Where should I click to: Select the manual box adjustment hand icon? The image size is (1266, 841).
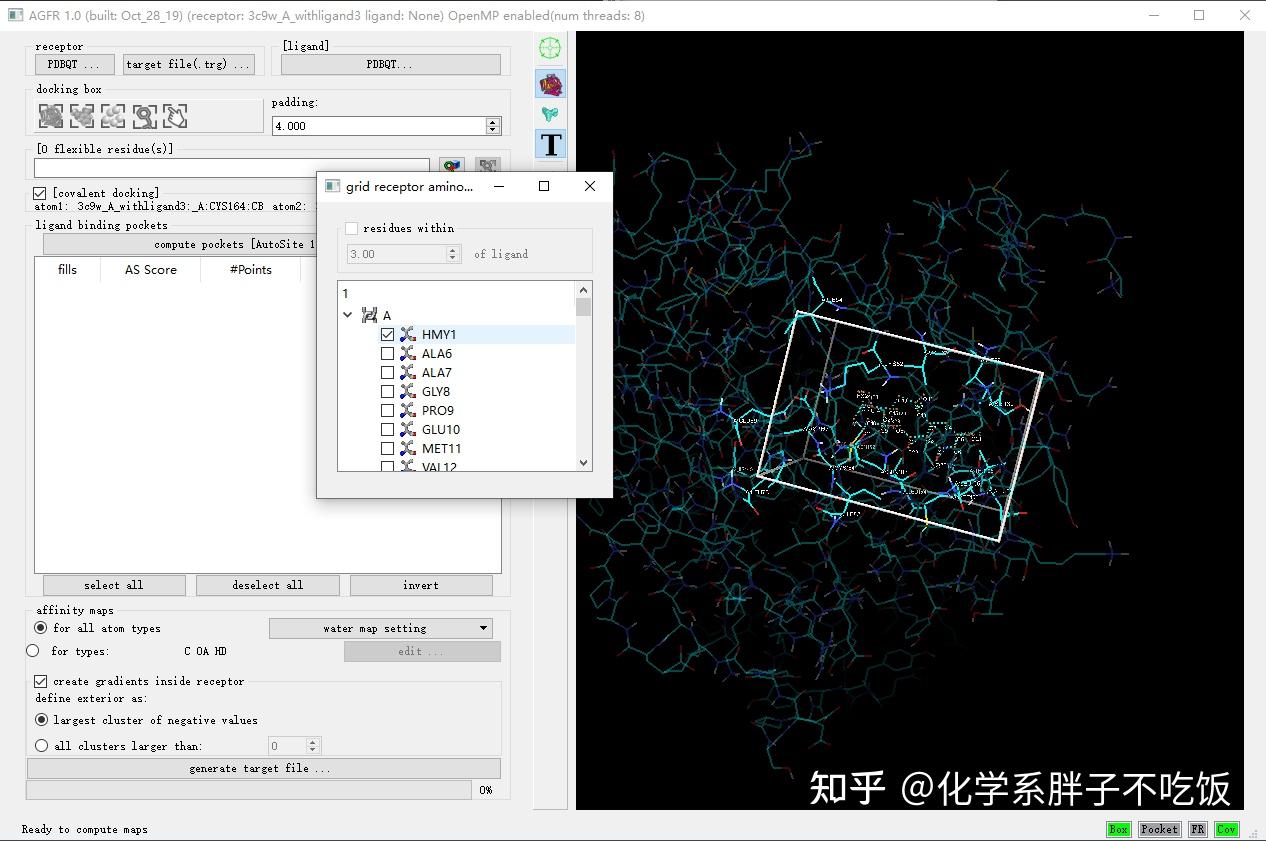173,116
